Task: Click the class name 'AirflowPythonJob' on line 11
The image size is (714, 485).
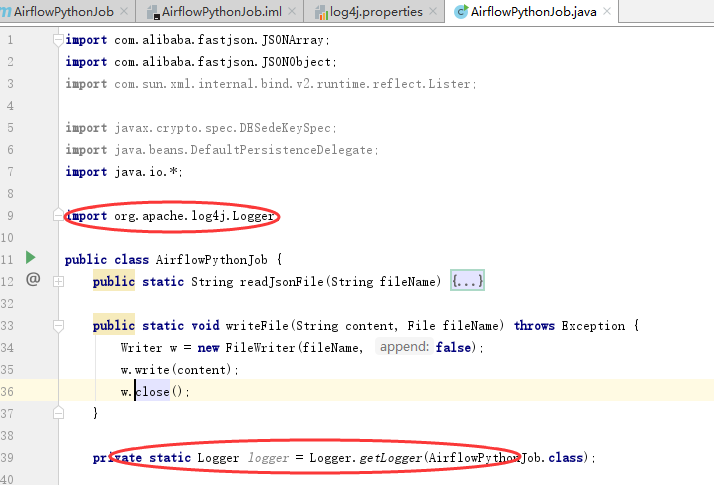Action: 212,260
